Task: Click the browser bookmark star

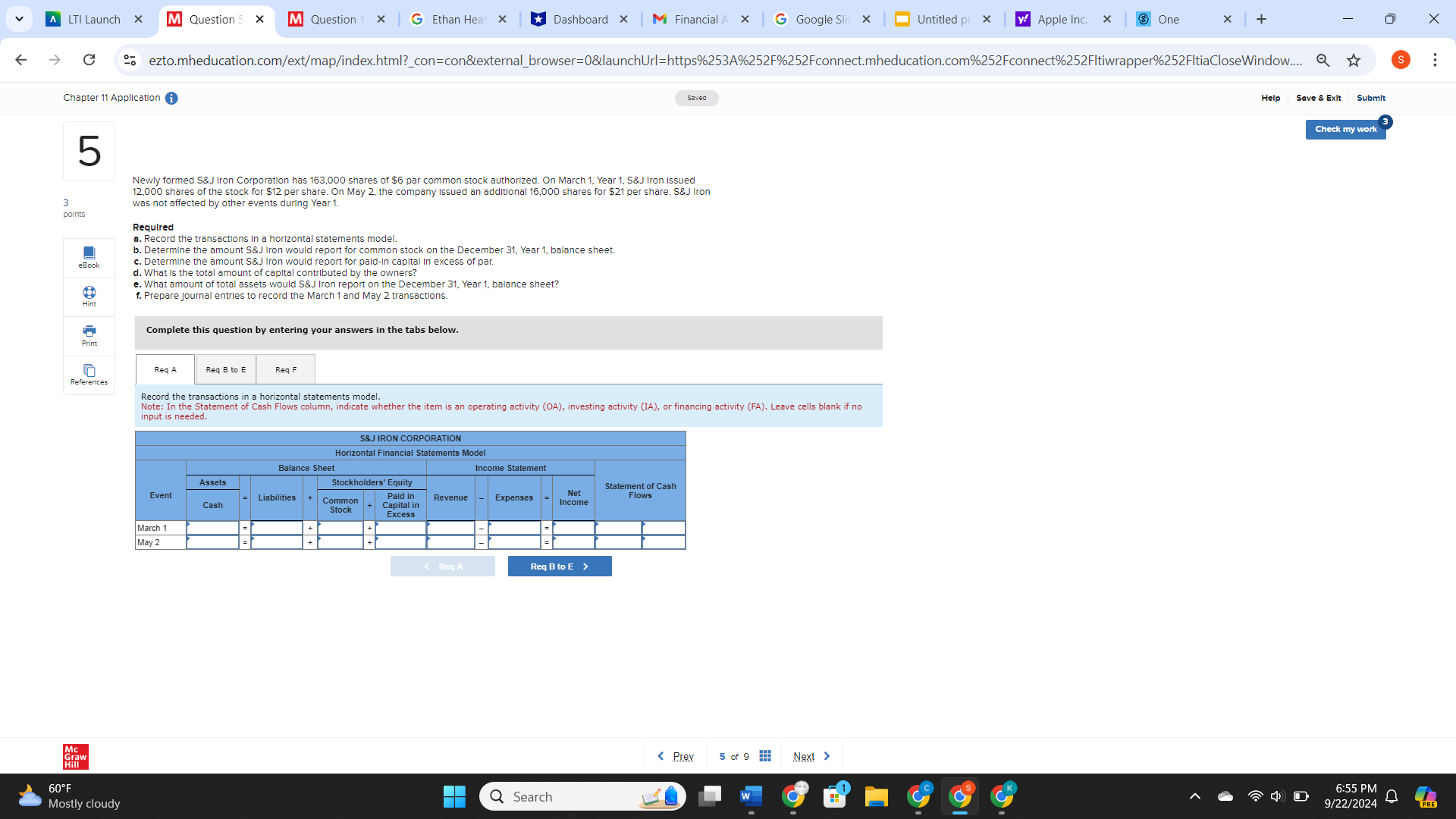Action: click(x=1354, y=60)
